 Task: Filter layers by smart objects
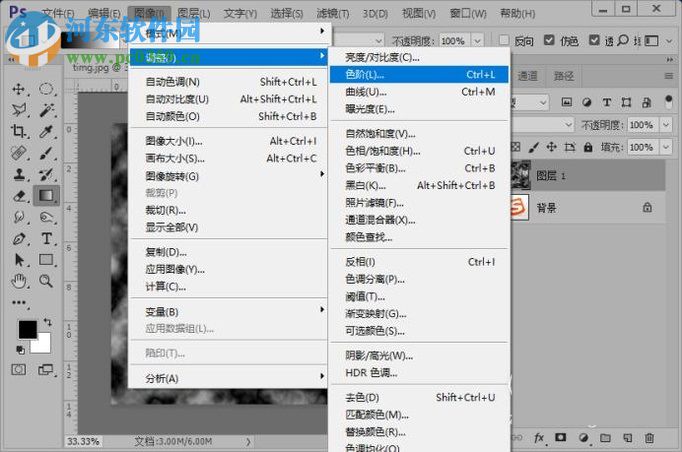646,102
